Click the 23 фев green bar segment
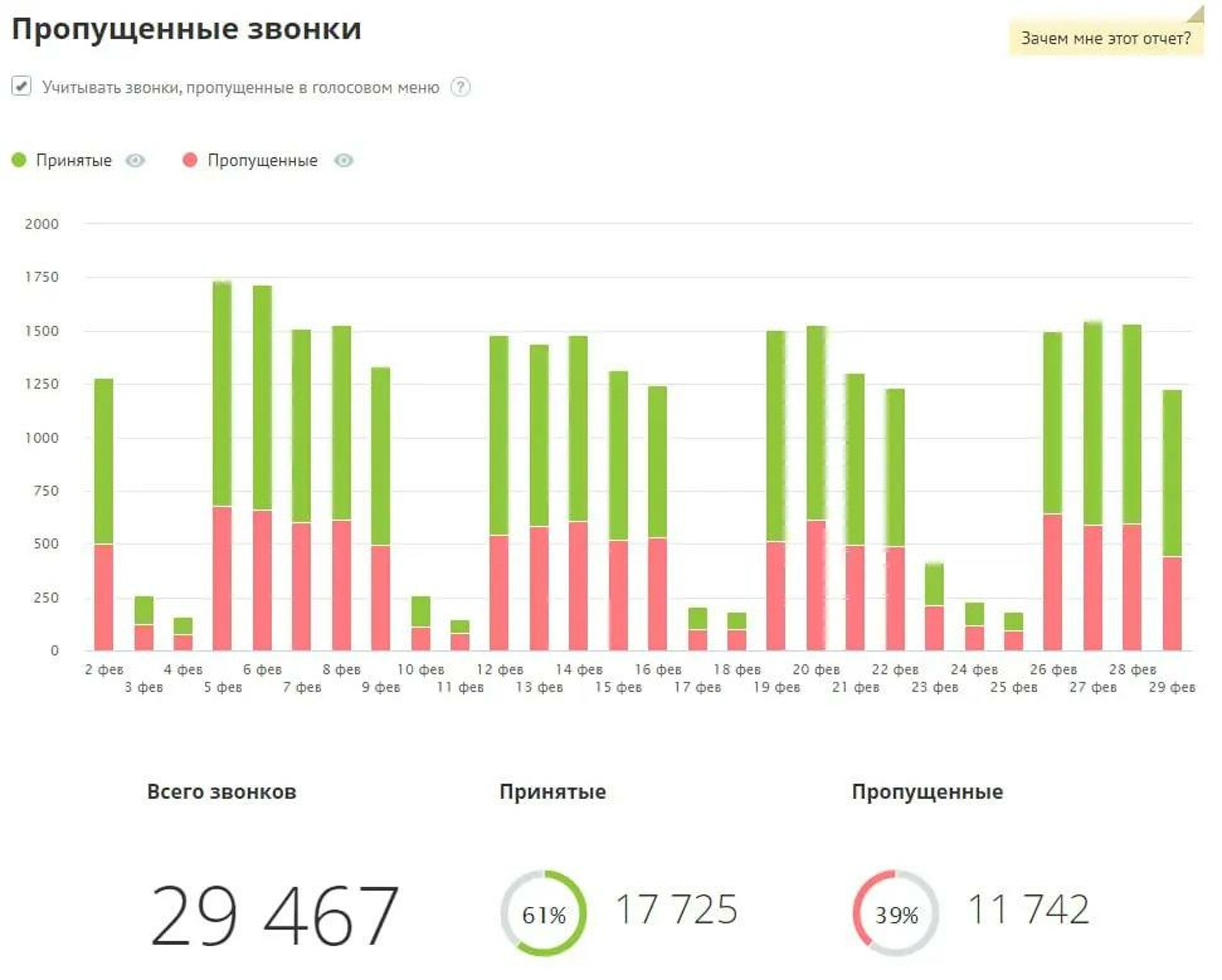Image resolution: width=1222 pixels, height=980 pixels. pyautogui.click(x=934, y=584)
